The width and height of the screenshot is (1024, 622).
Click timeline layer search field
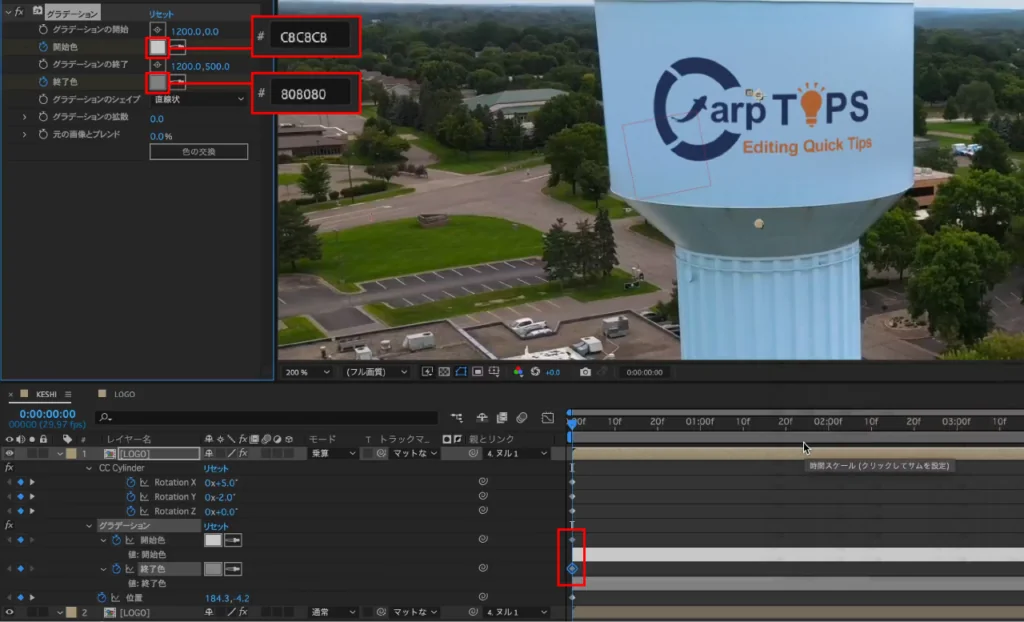point(266,417)
